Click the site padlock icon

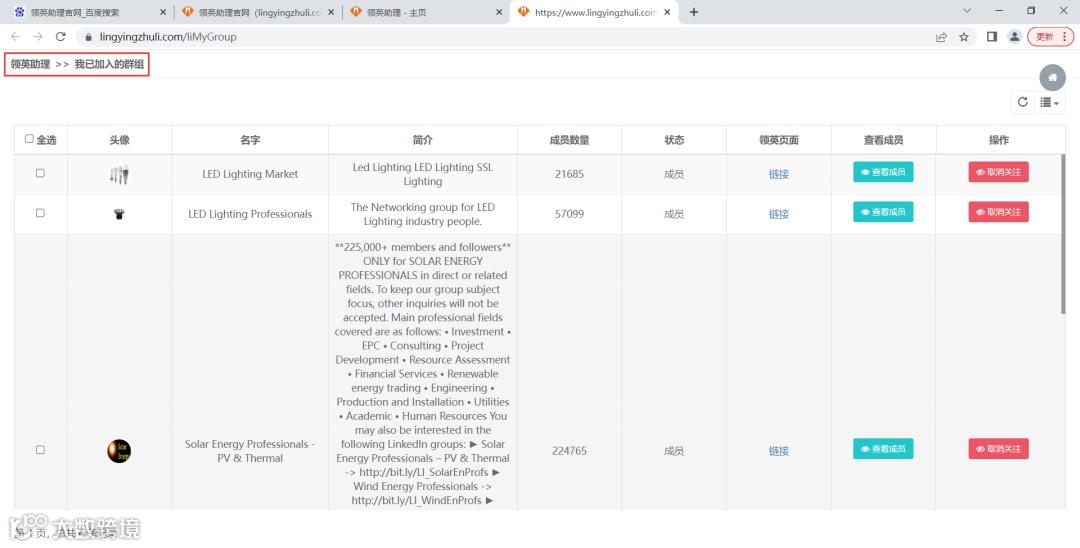point(88,37)
